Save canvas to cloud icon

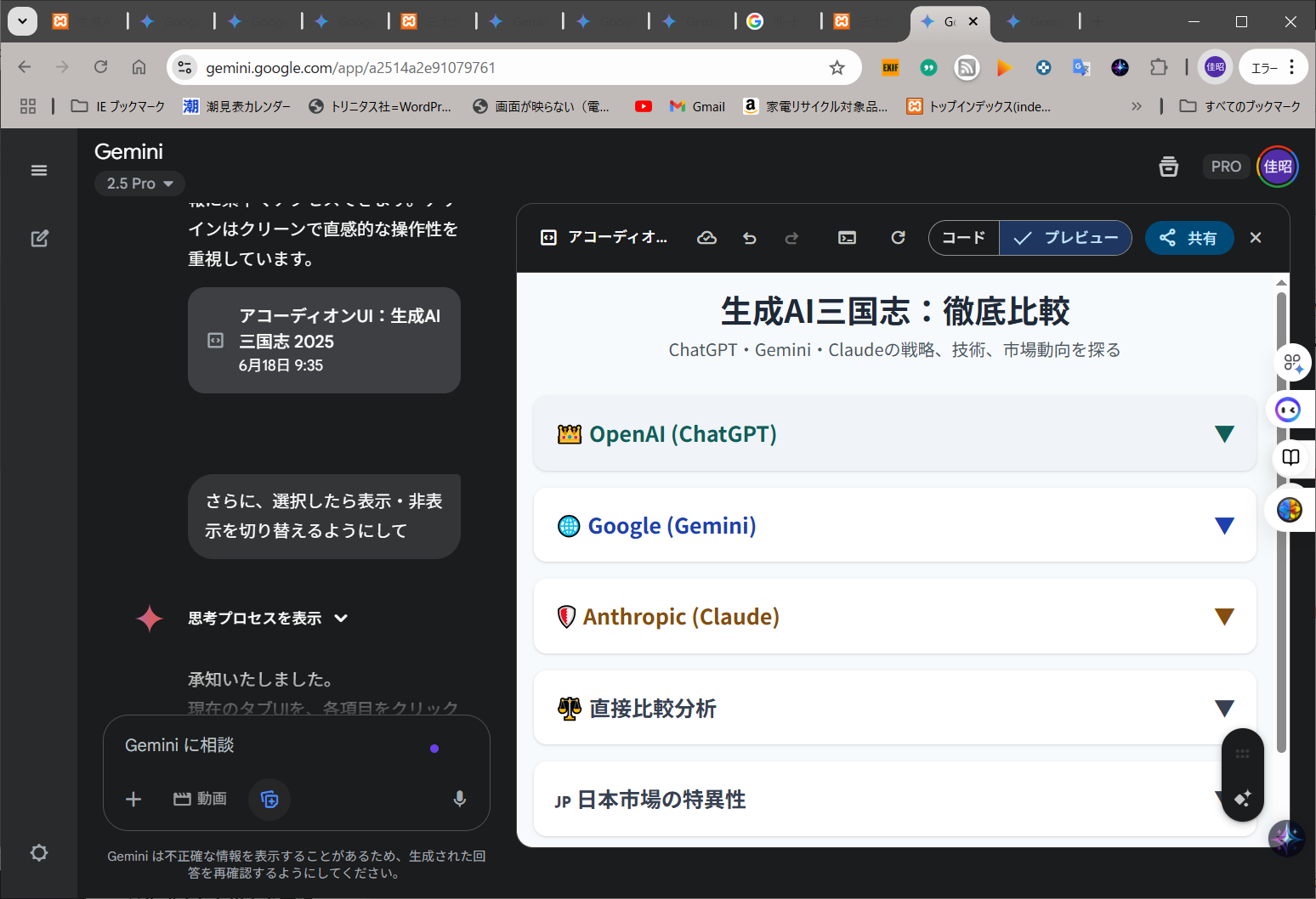[x=706, y=238]
